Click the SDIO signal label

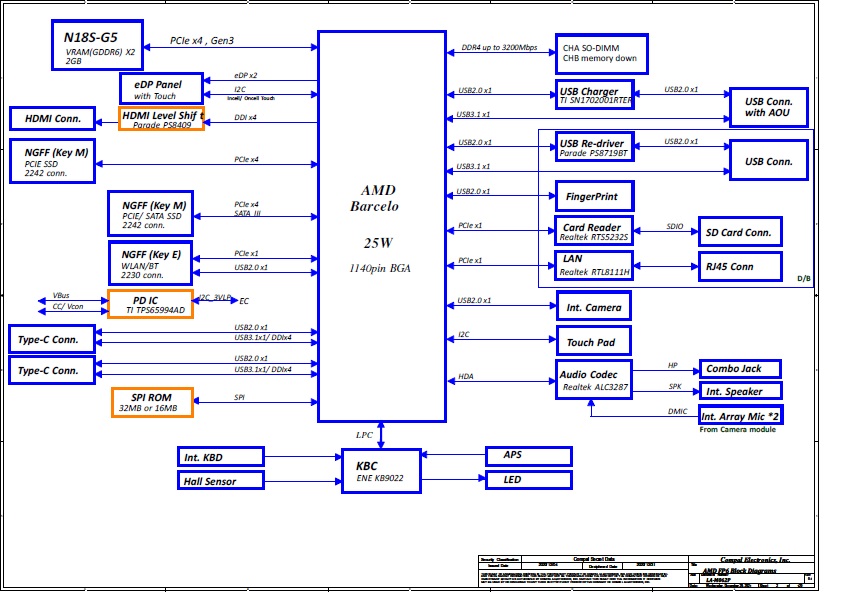pyautogui.click(x=675, y=226)
